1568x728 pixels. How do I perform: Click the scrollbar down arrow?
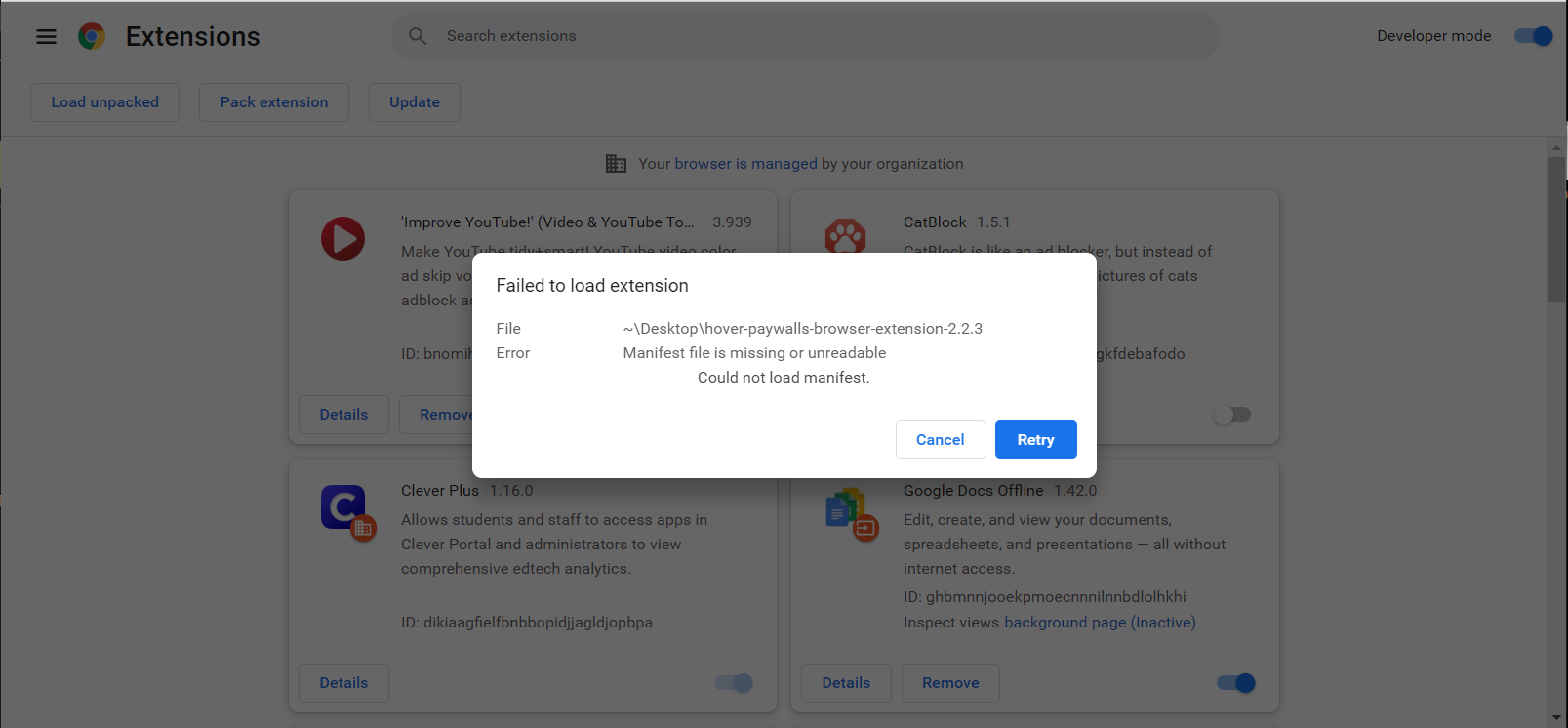[x=1556, y=718]
